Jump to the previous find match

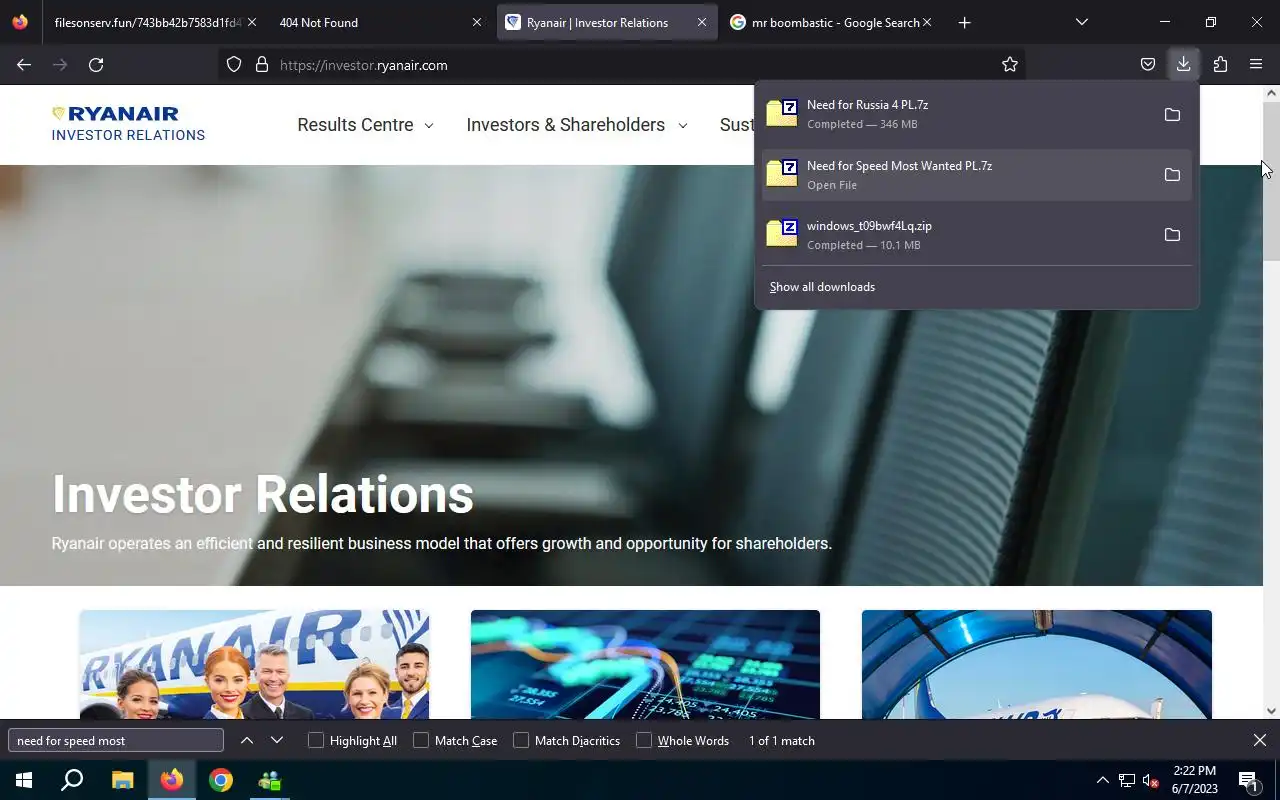[247, 740]
